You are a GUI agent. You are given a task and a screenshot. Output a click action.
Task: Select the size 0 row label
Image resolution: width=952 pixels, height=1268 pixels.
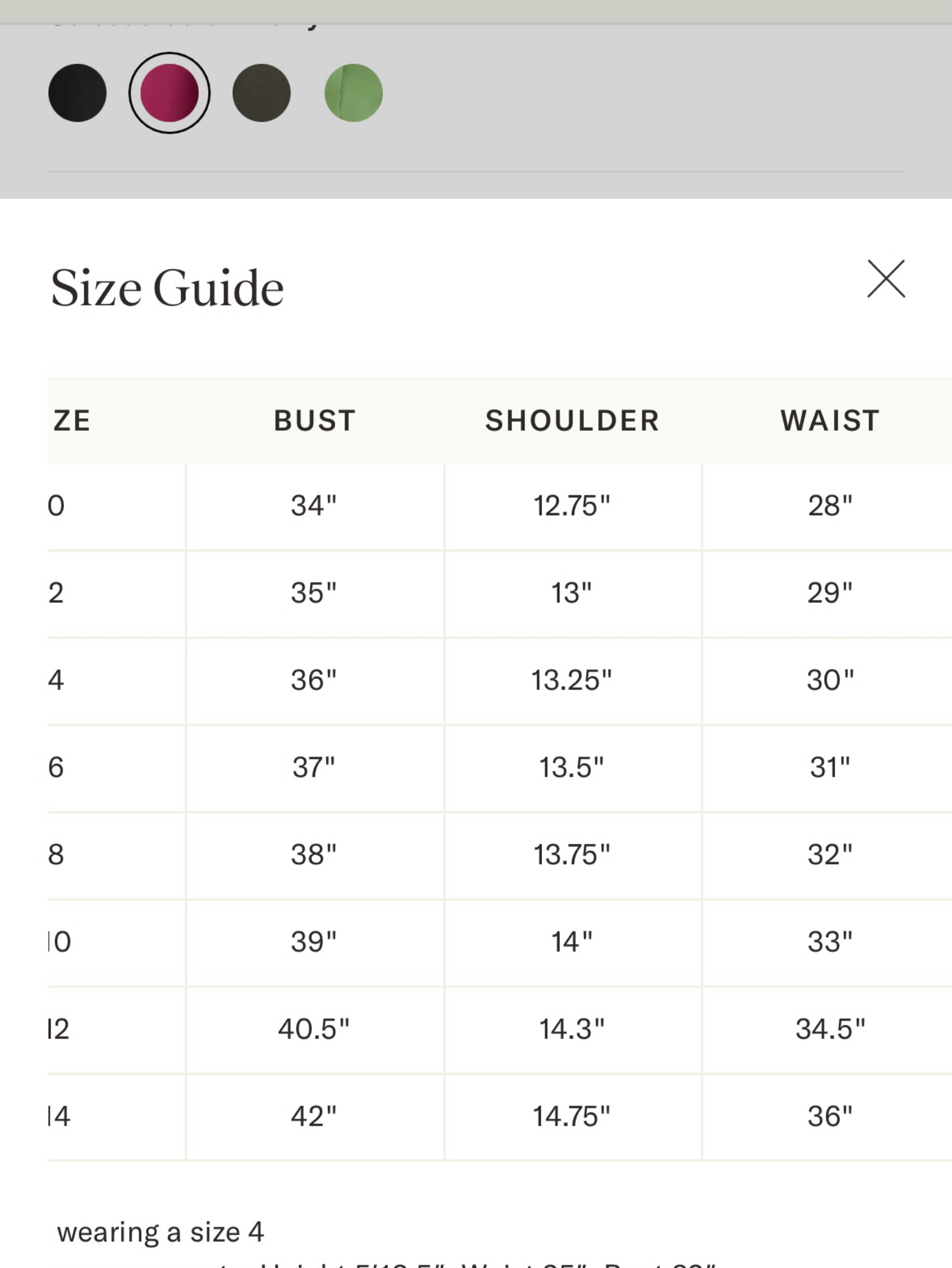(56, 506)
